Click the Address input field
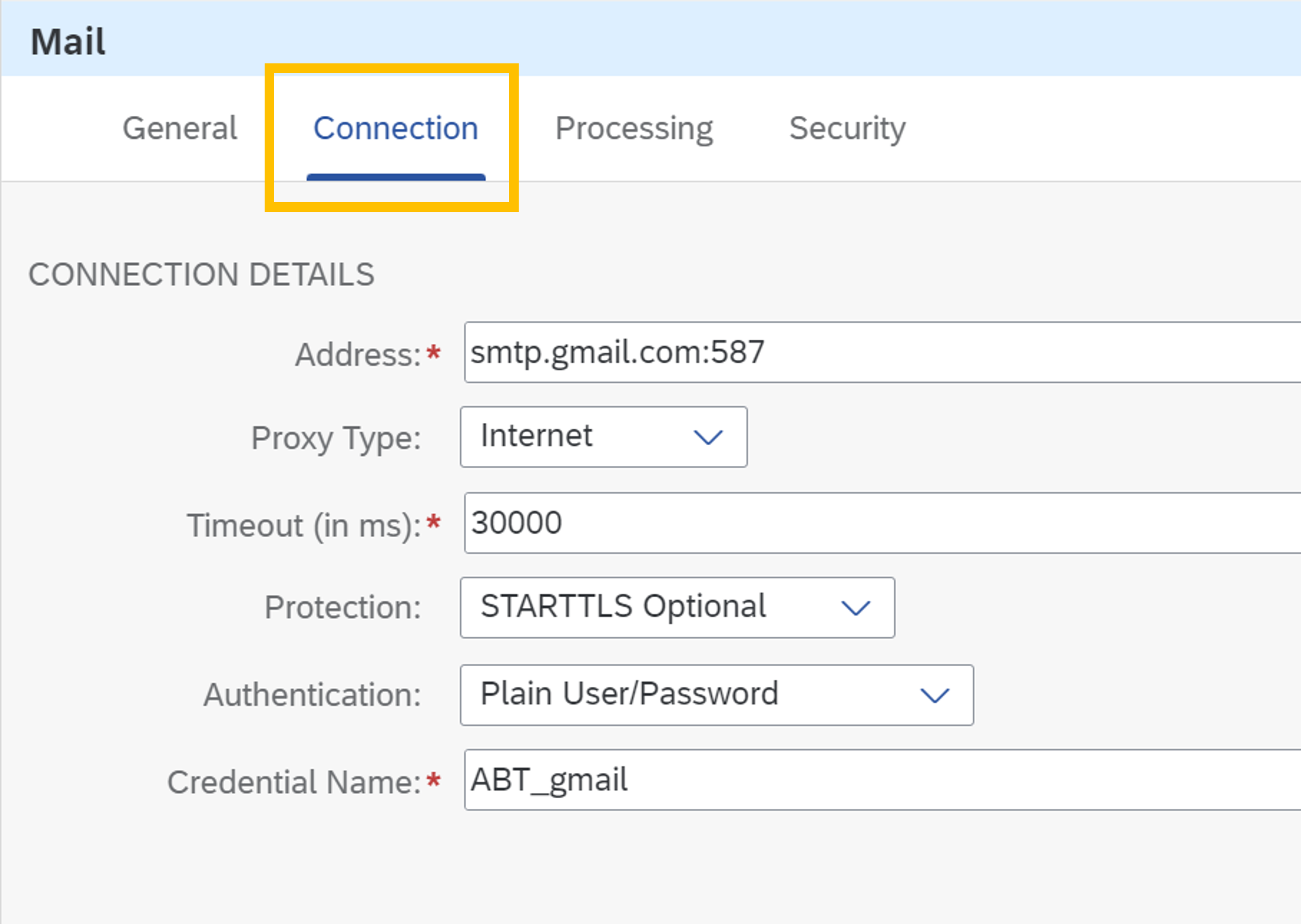 click(882, 352)
